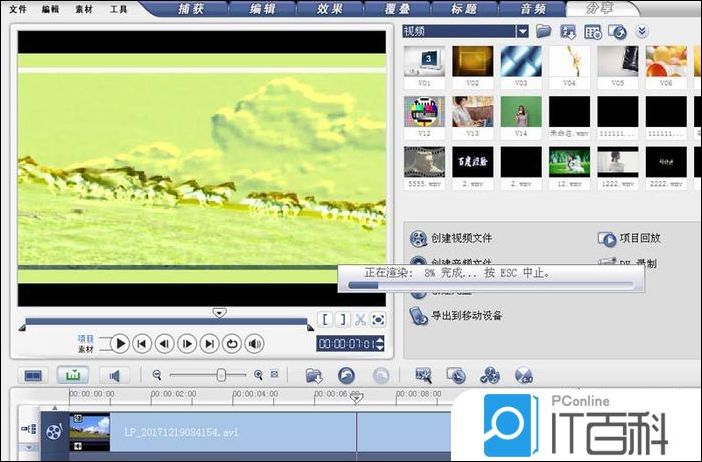Click the trim bar under preview
This screenshot has width=702, height=462.
pyautogui.click(x=166, y=321)
